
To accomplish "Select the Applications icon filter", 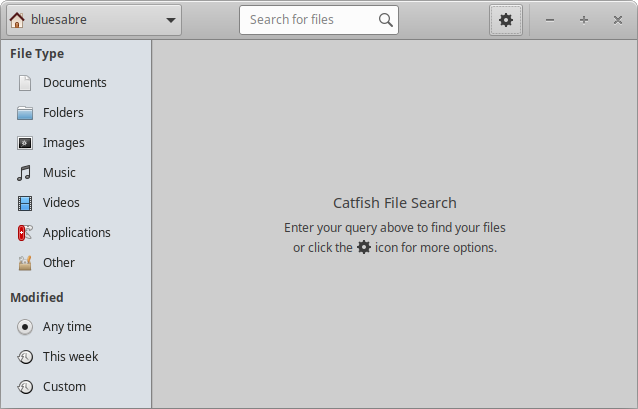I will (x=25, y=233).
